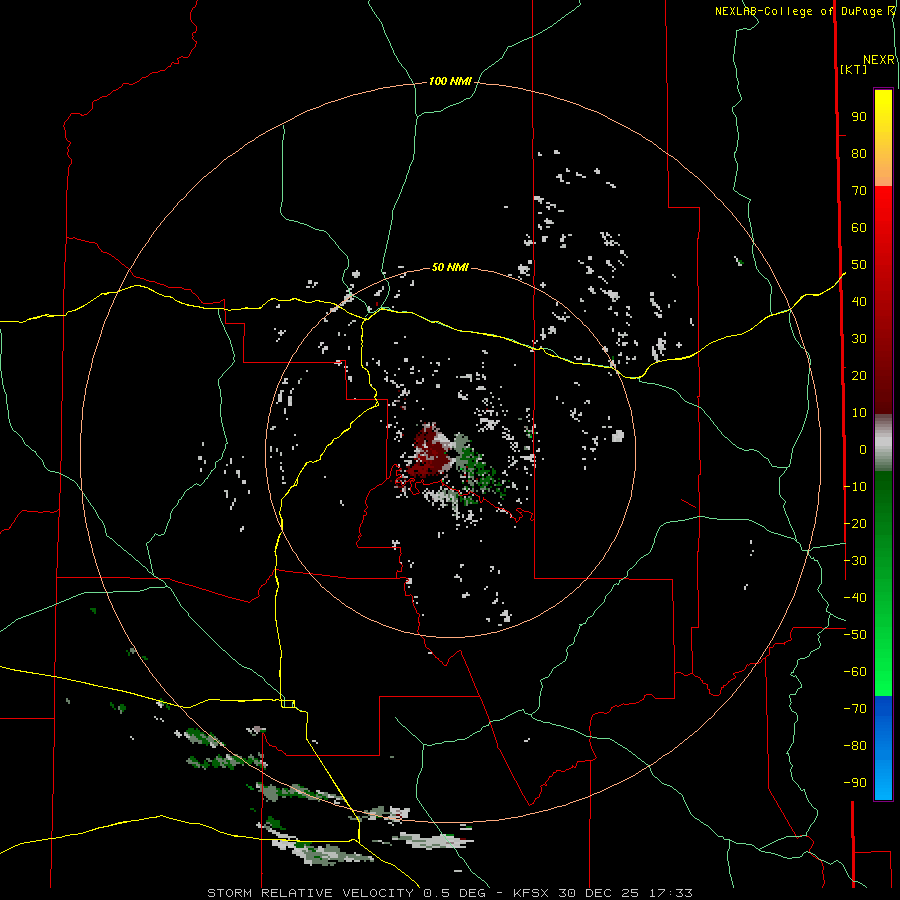This screenshot has height=900, width=900.
Task: Pick the bright red segment of the color scale
Action: [883, 212]
